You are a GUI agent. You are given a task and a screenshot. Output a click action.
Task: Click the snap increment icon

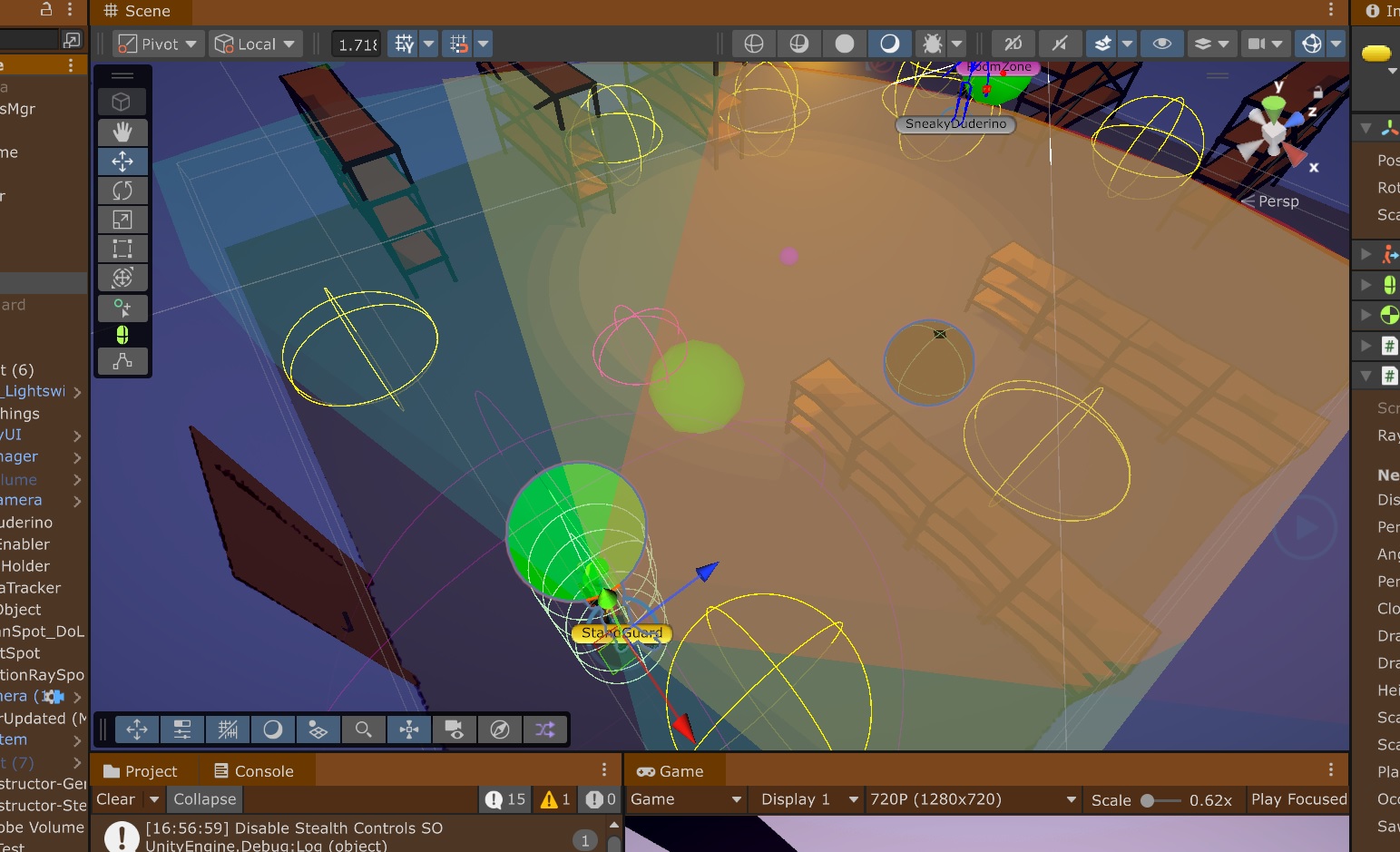click(459, 44)
